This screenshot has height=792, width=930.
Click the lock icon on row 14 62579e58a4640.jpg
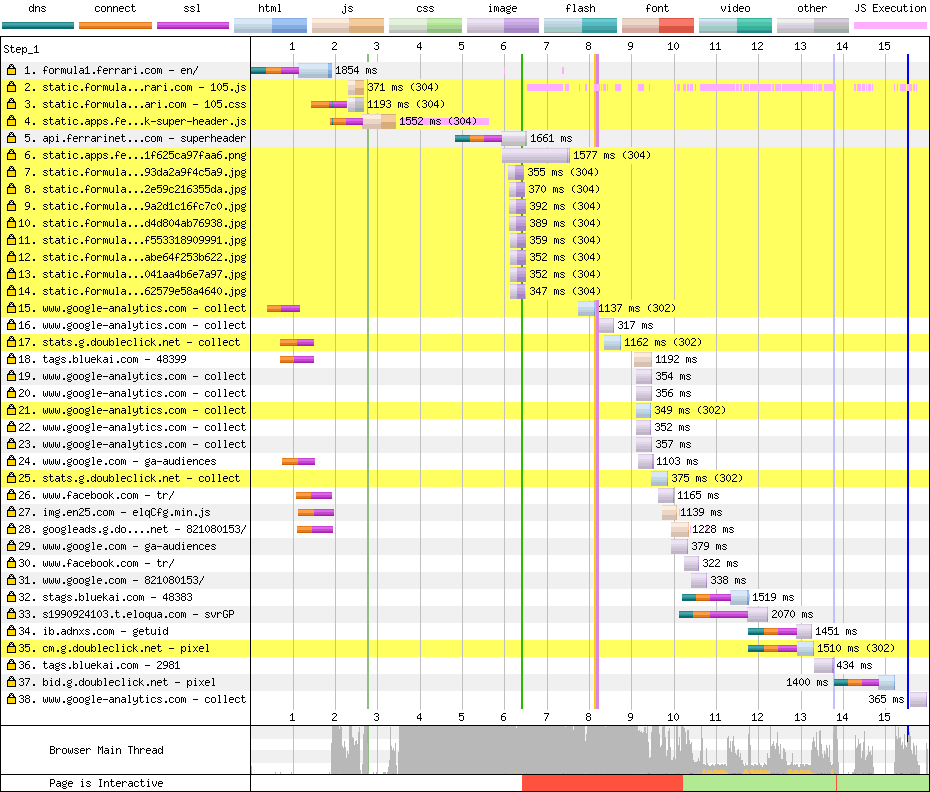(11, 291)
